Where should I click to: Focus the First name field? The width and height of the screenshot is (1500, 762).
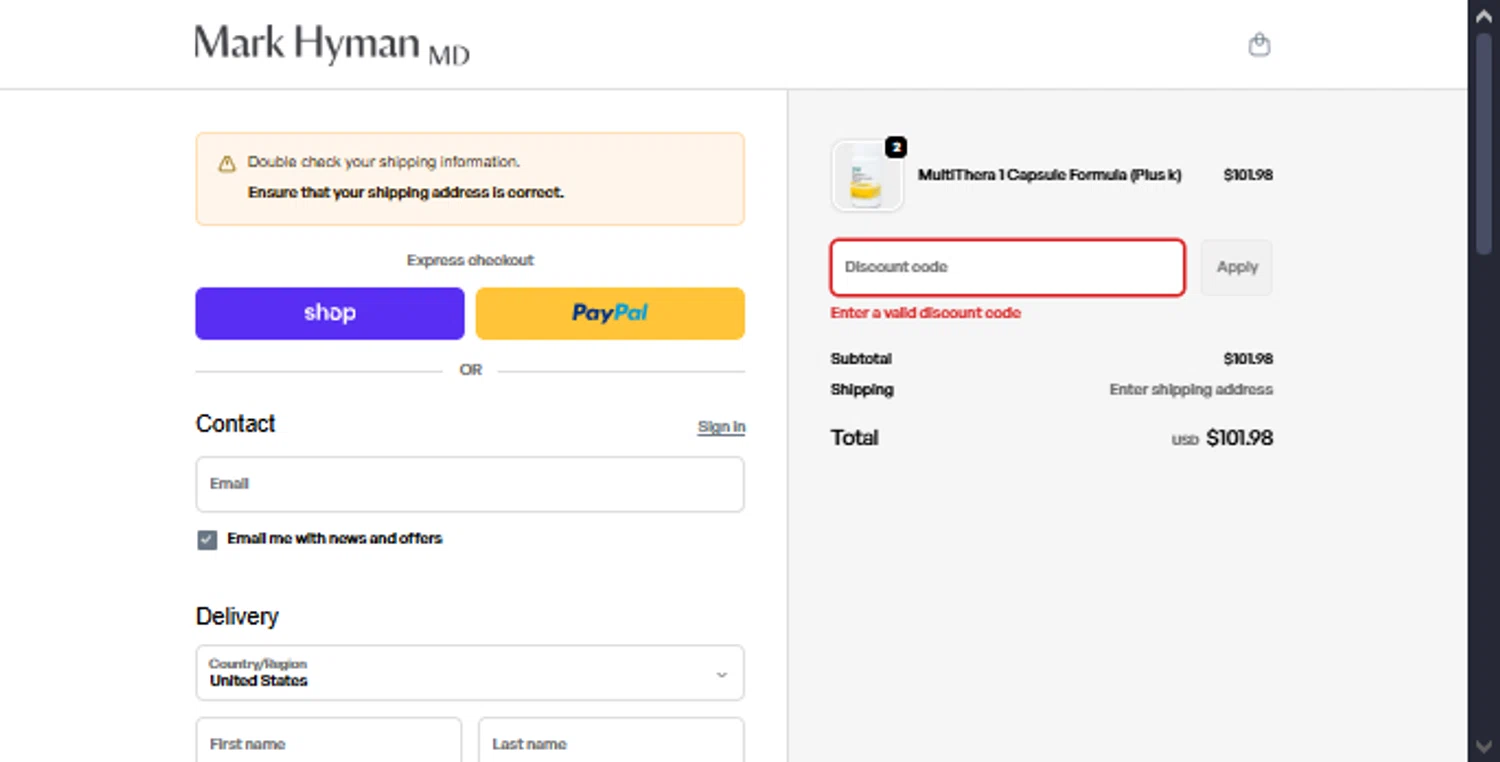coord(329,740)
